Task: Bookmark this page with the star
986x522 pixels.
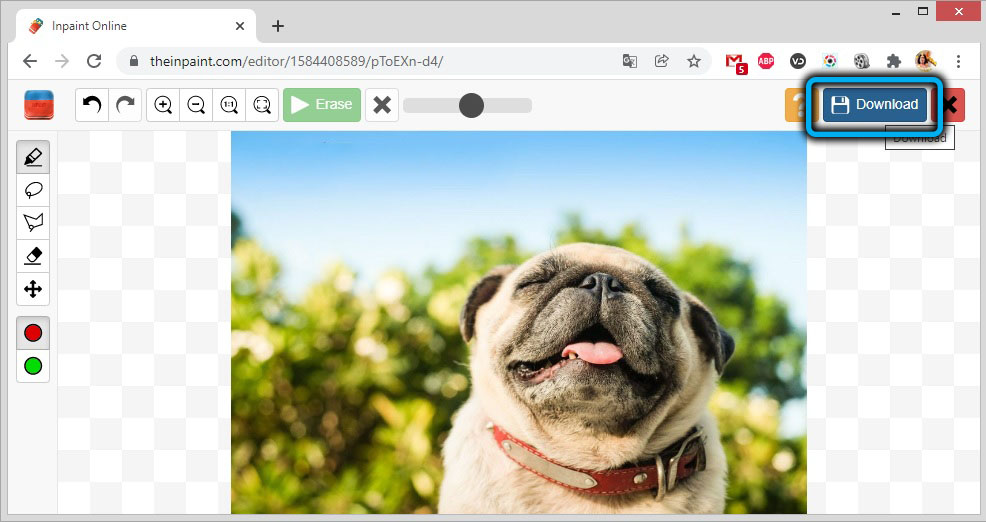Action: 694,61
